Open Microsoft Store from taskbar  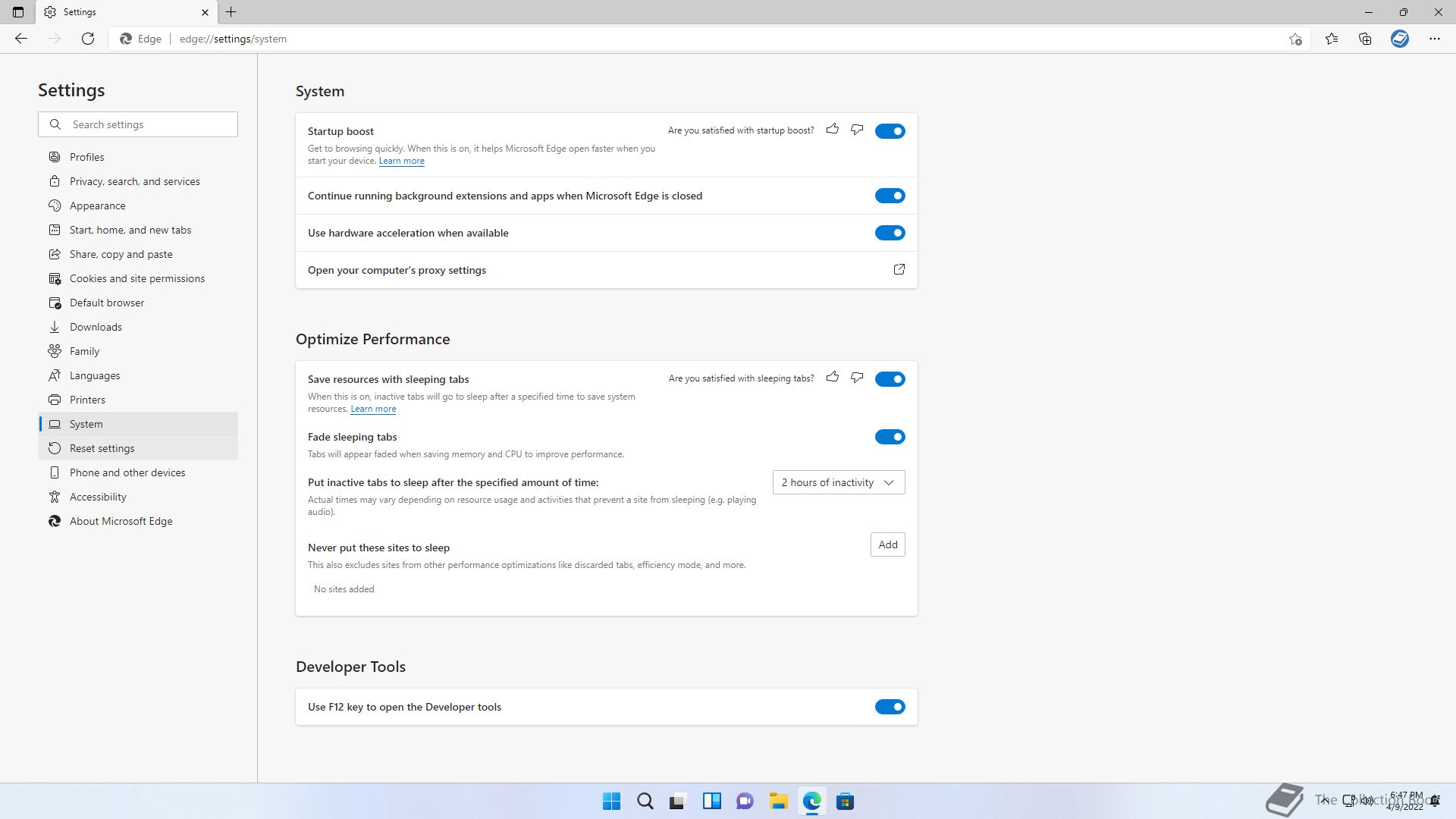point(845,802)
